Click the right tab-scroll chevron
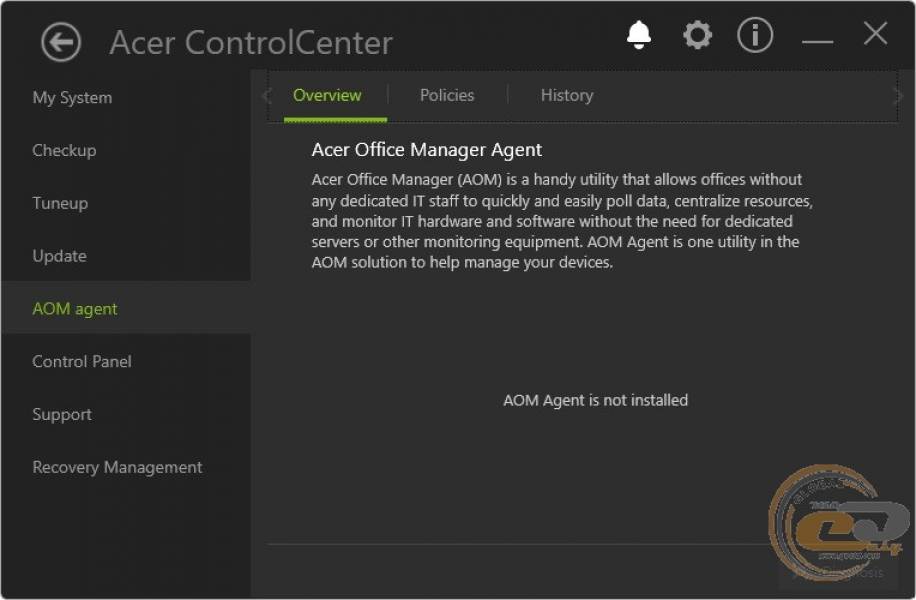The height and width of the screenshot is (600, 916). pos(898,96)
